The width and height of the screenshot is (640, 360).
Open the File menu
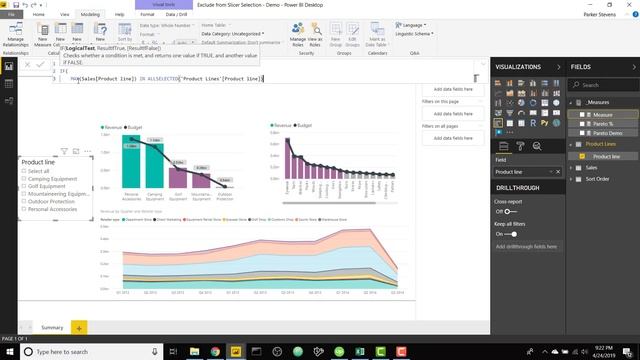pos(11,14)
